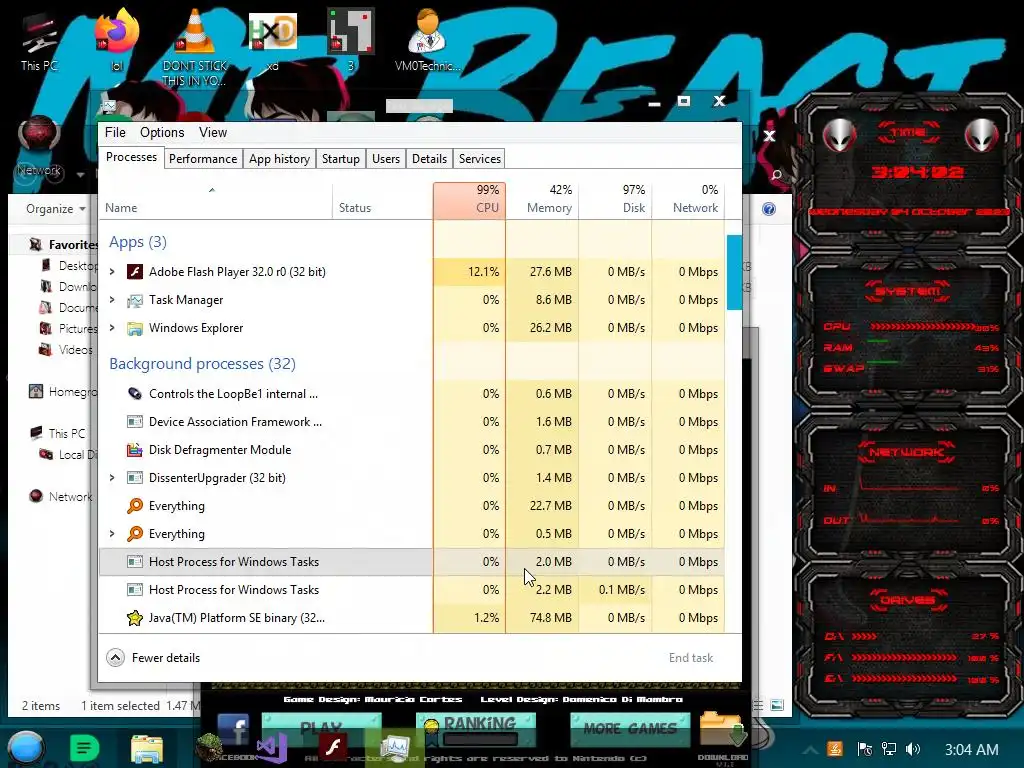Image resolution: width=1024 pixels, height=768 pixels.
Task: Switch to the Services tab
Action: coord(479,159)
